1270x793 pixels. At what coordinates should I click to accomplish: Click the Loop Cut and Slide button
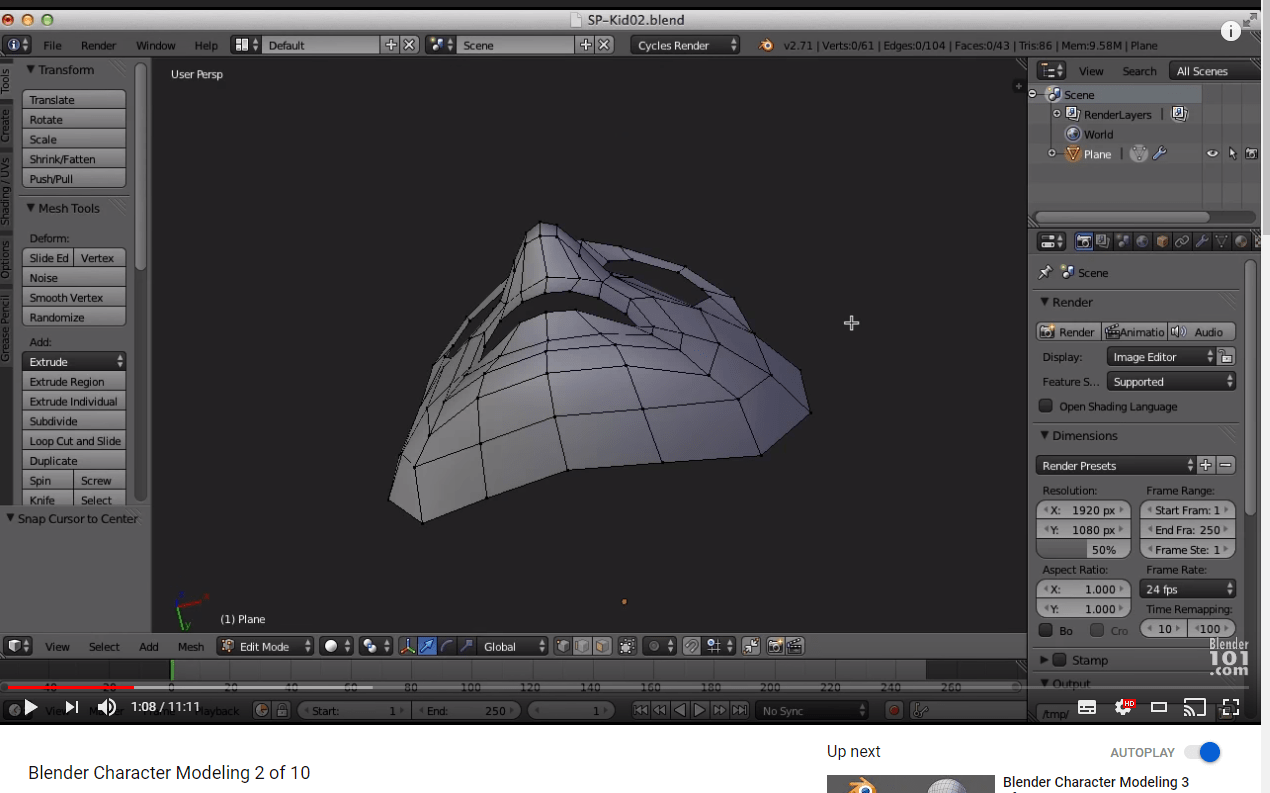click(x=74, y=441)
